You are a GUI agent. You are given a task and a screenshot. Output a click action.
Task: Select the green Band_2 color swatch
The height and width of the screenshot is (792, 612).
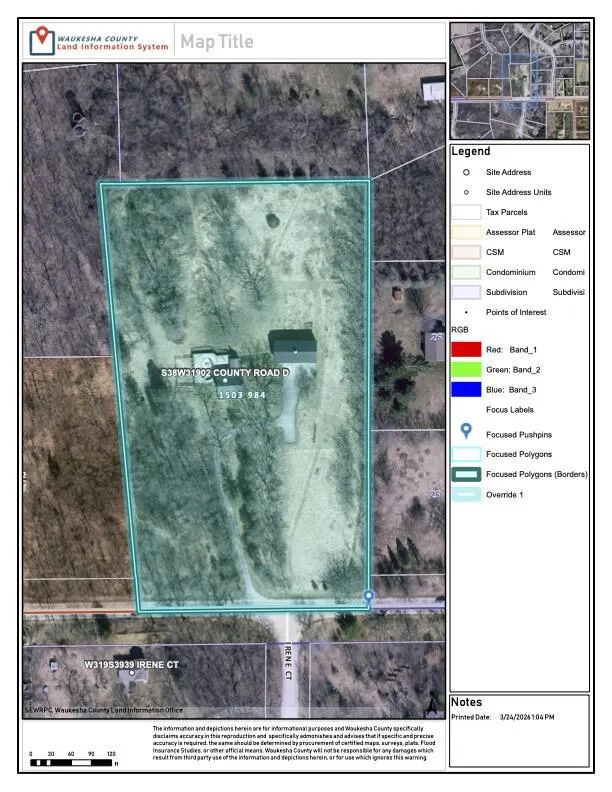[466, 369]
